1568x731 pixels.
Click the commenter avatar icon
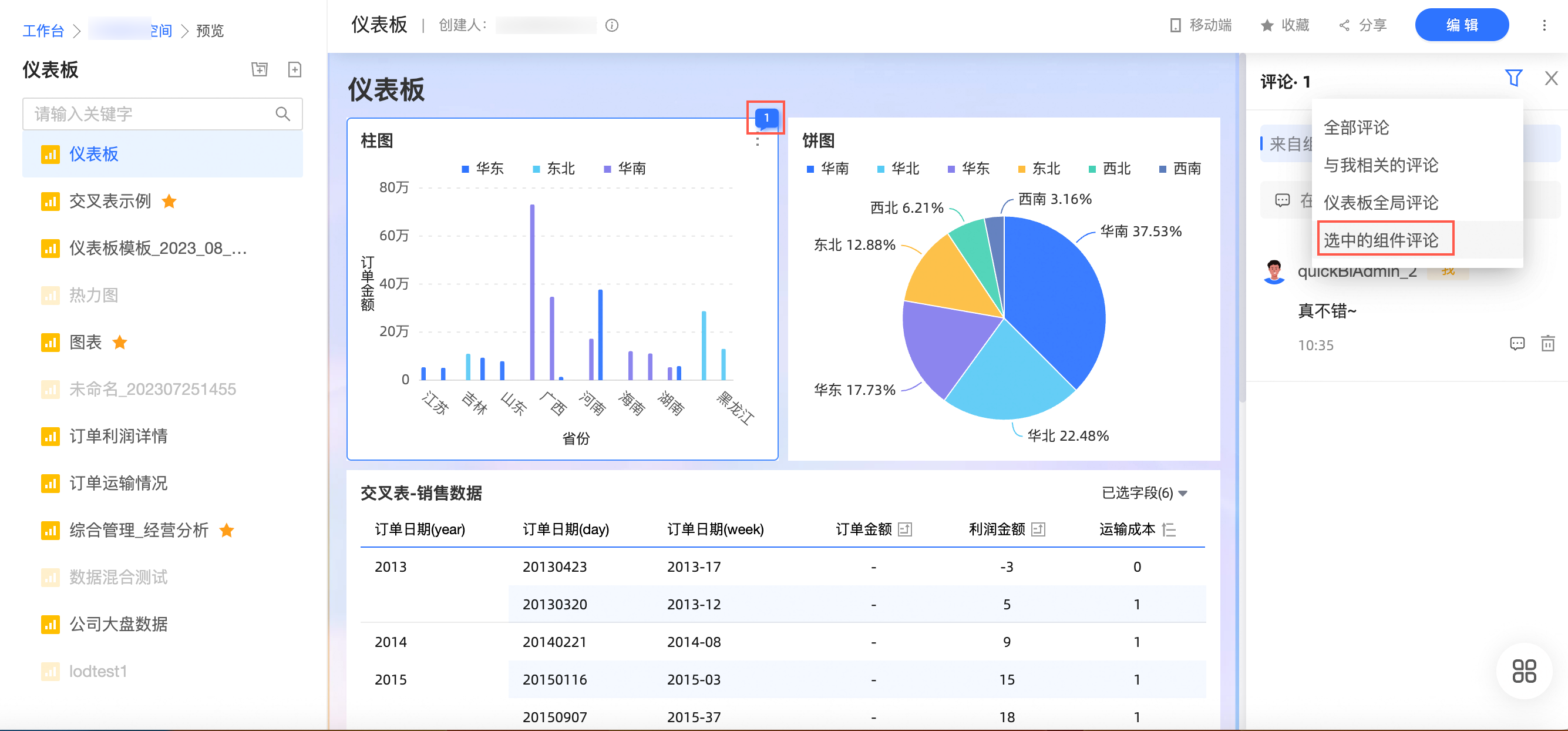(1273, 271)
